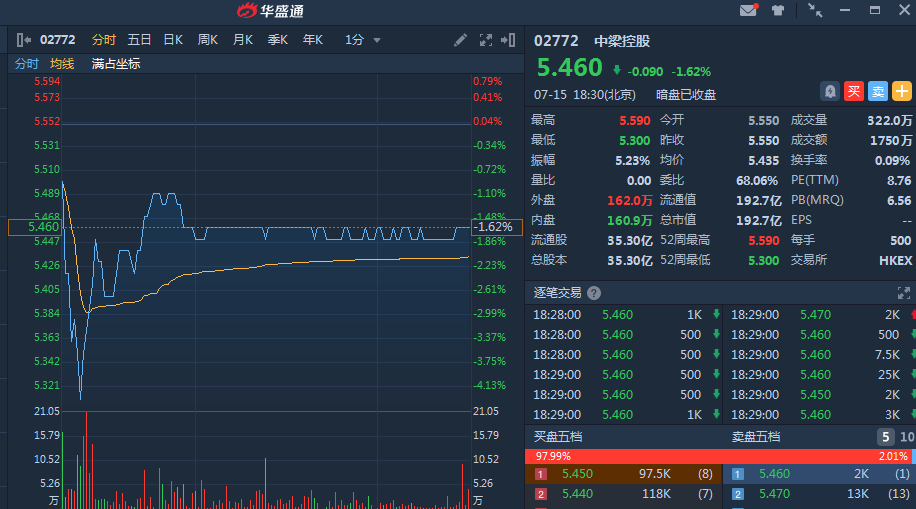
Task: Open the 年K chart tab
Action: [x=313, y=40]
